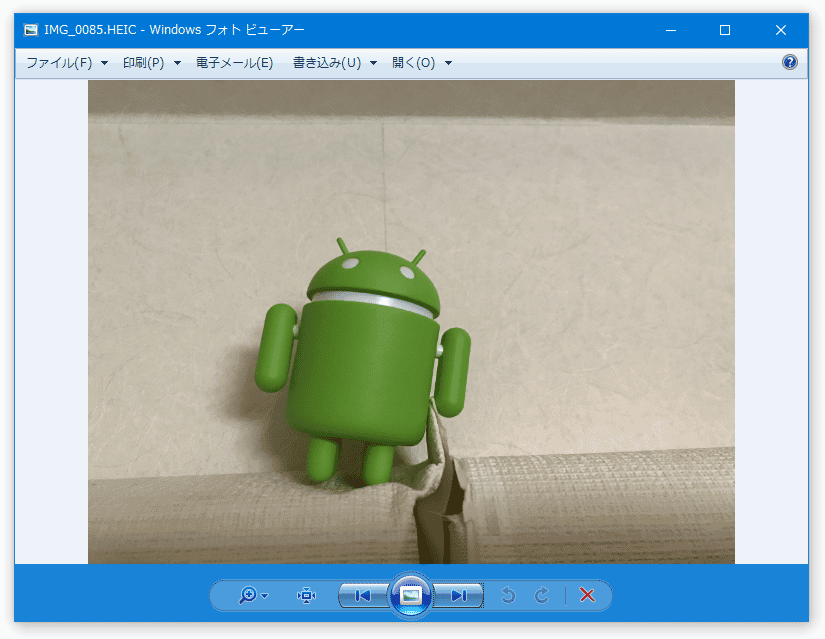
Task: Rotate the photo clockwise
Action: (x=541, y=595)
